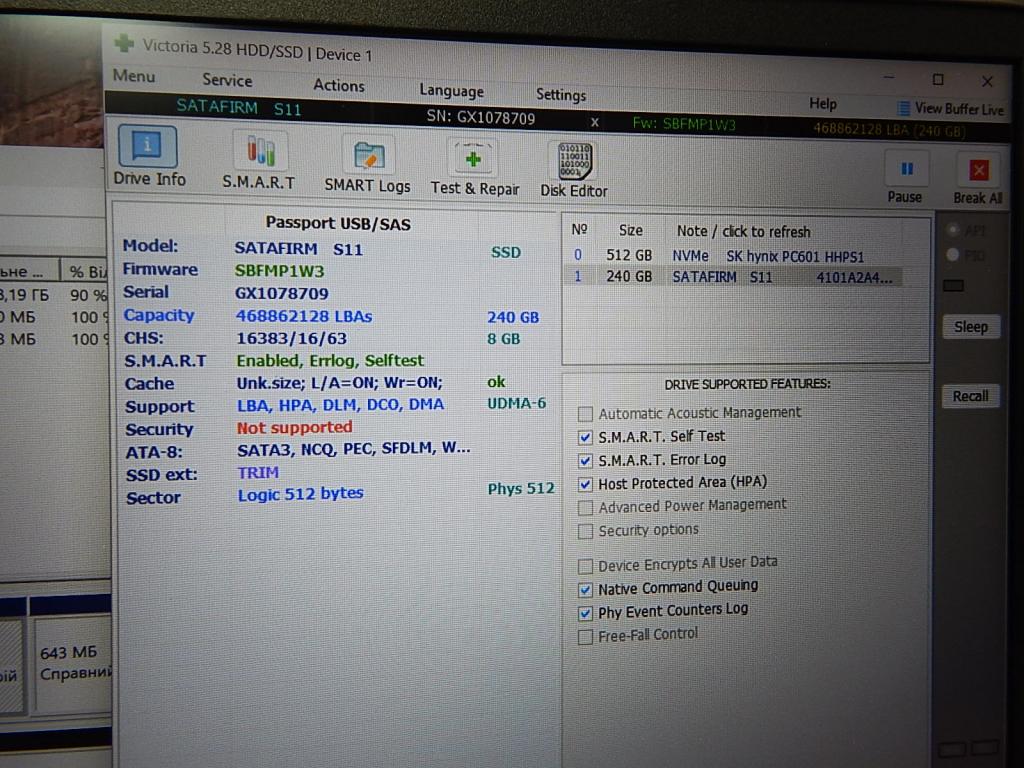Toggle Free-Fall Control checkbox
The height and width of the screenshot is (768, 1024).
pos(585,637)
